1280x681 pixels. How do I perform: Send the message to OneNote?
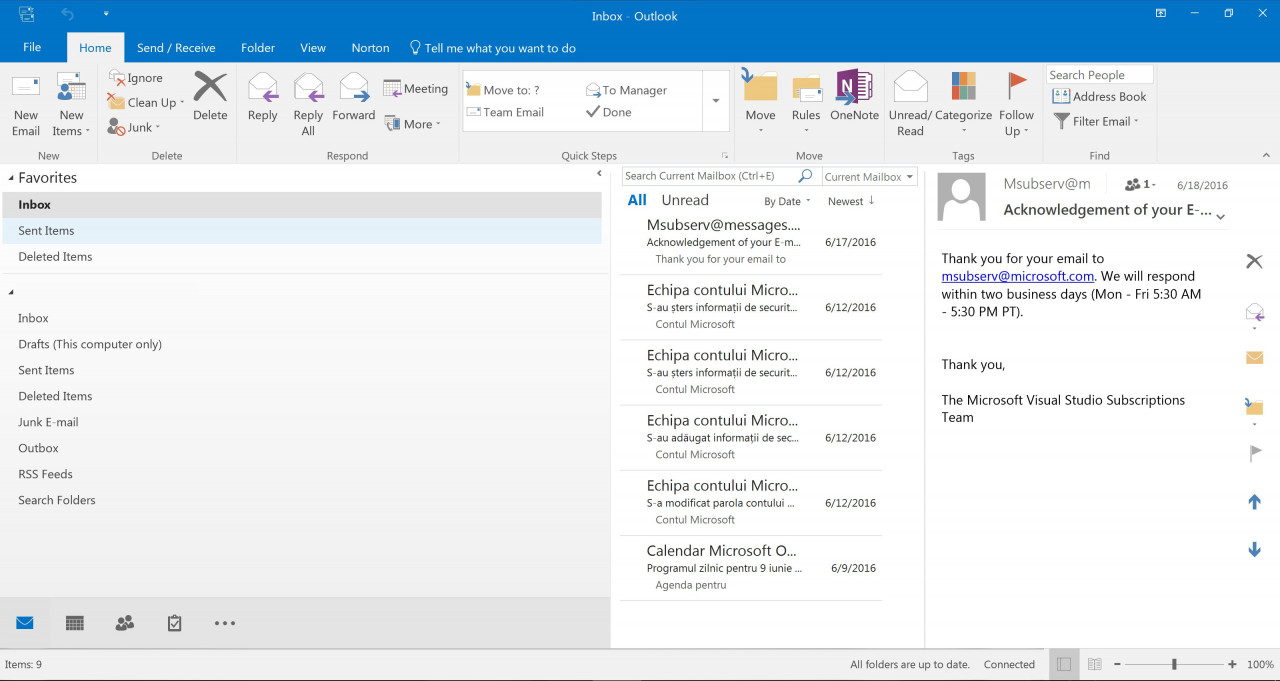point(854,98)
